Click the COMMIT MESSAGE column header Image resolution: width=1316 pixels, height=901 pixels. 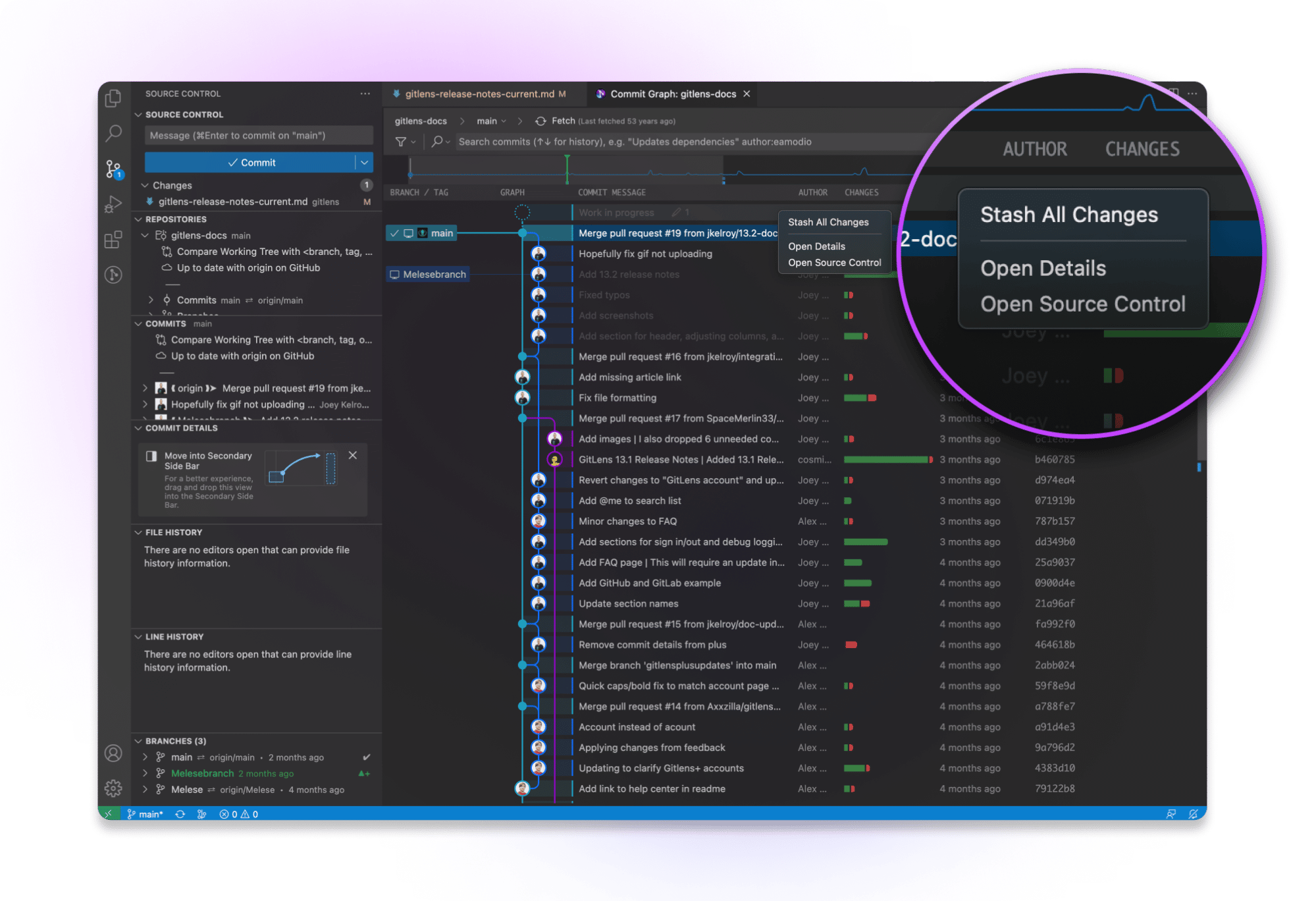(x=612, y=192)
